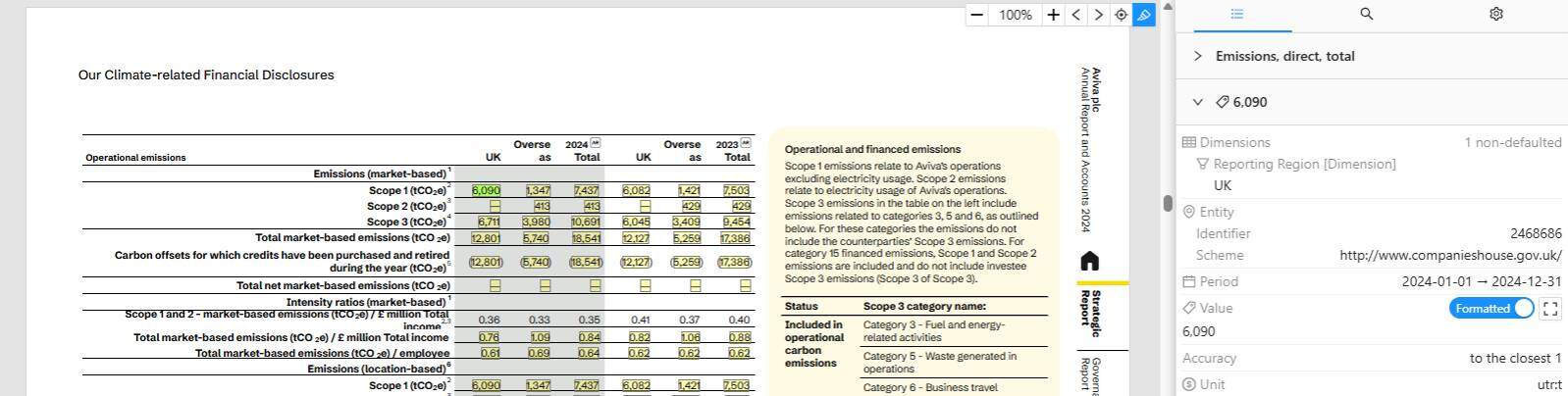Screen dimensions: 1568x396
Task: Select the highlighted 6,090 market-based Scope 1 cell
Action: [x=486, y=190]
